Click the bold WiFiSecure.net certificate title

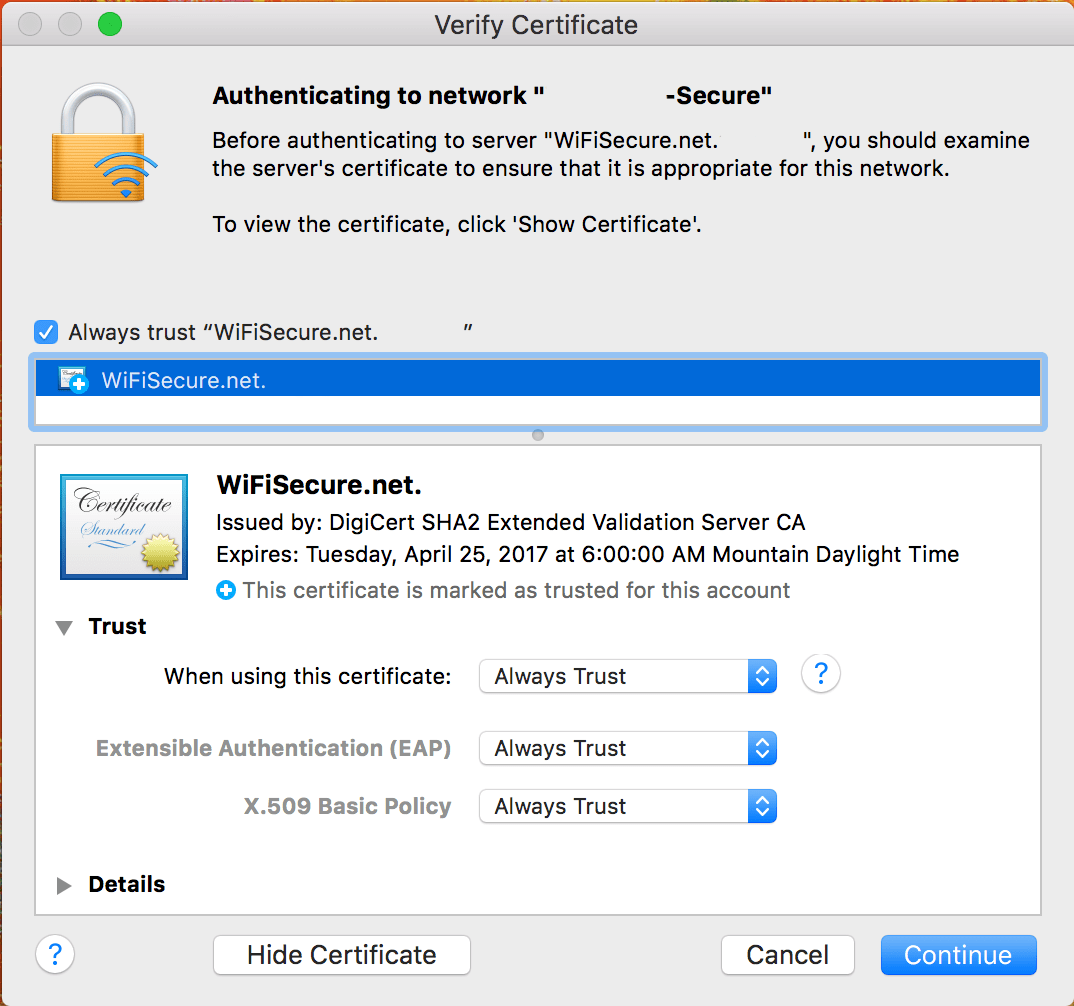[319, 485]
